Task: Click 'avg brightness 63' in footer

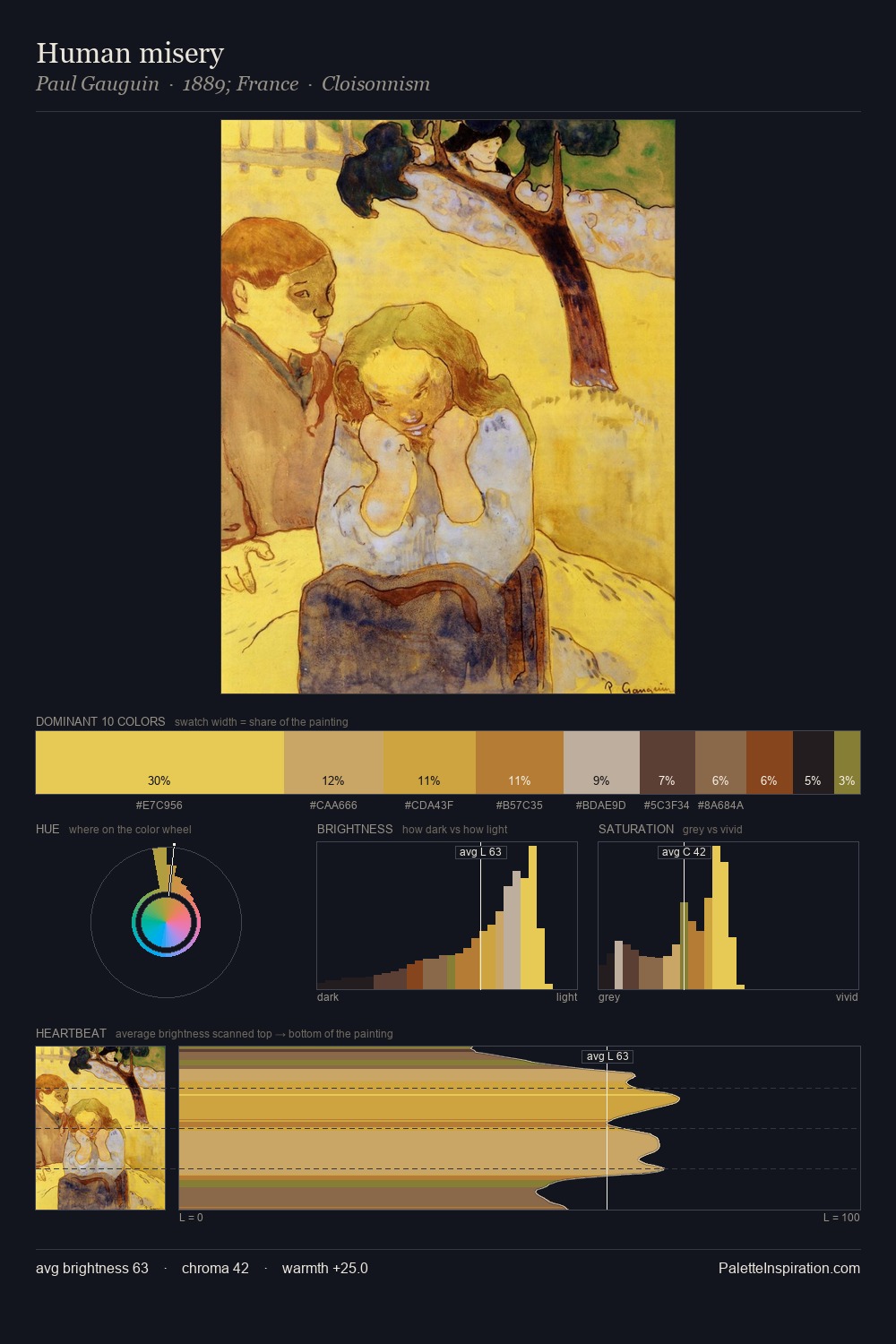Action: click(92, 1268)
